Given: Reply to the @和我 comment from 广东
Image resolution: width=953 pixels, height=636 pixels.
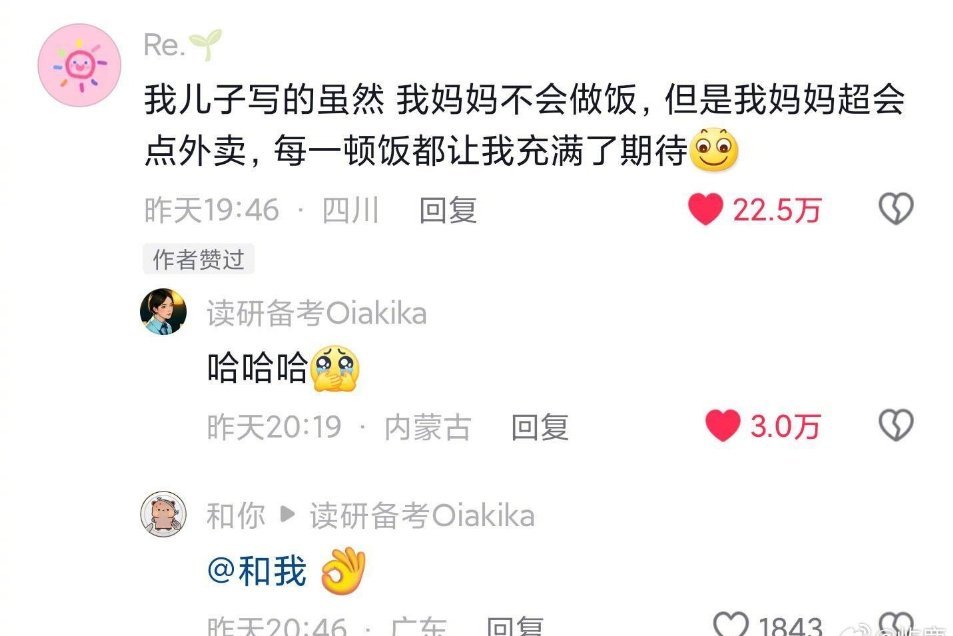Looking at the screenshot, I should tap(515, 626).
